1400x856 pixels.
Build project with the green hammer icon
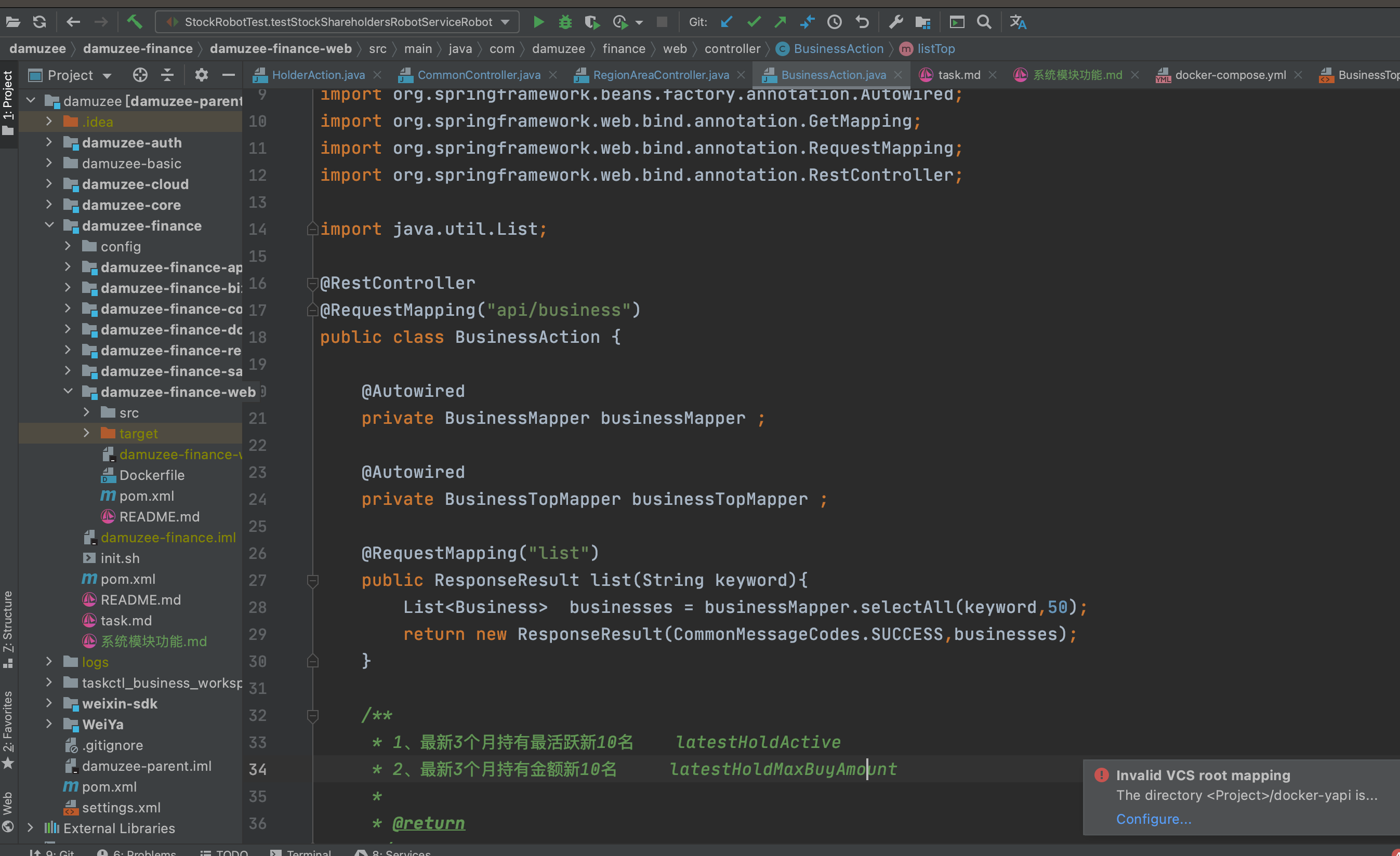(135, 22)
